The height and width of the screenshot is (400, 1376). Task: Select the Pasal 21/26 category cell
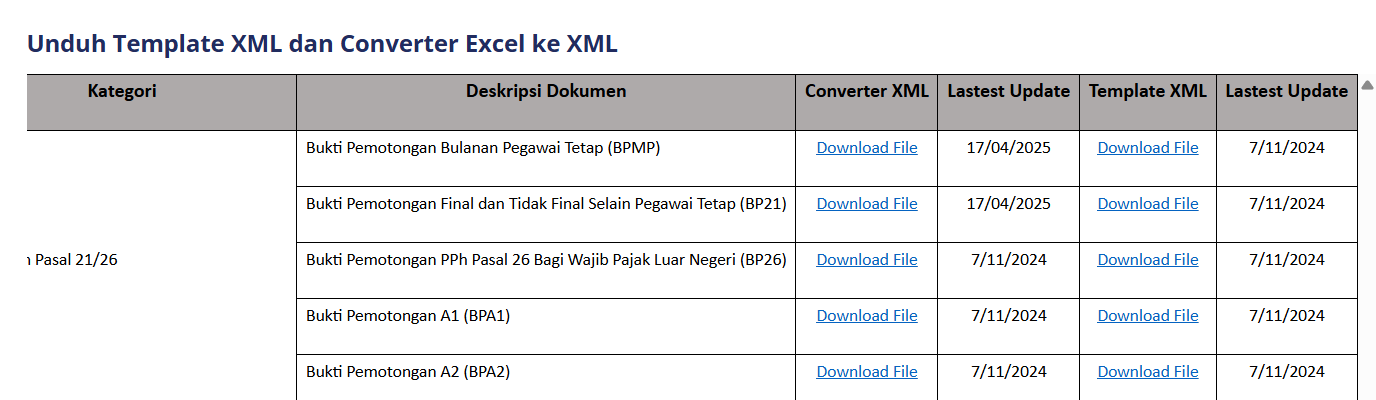(72, 260)
